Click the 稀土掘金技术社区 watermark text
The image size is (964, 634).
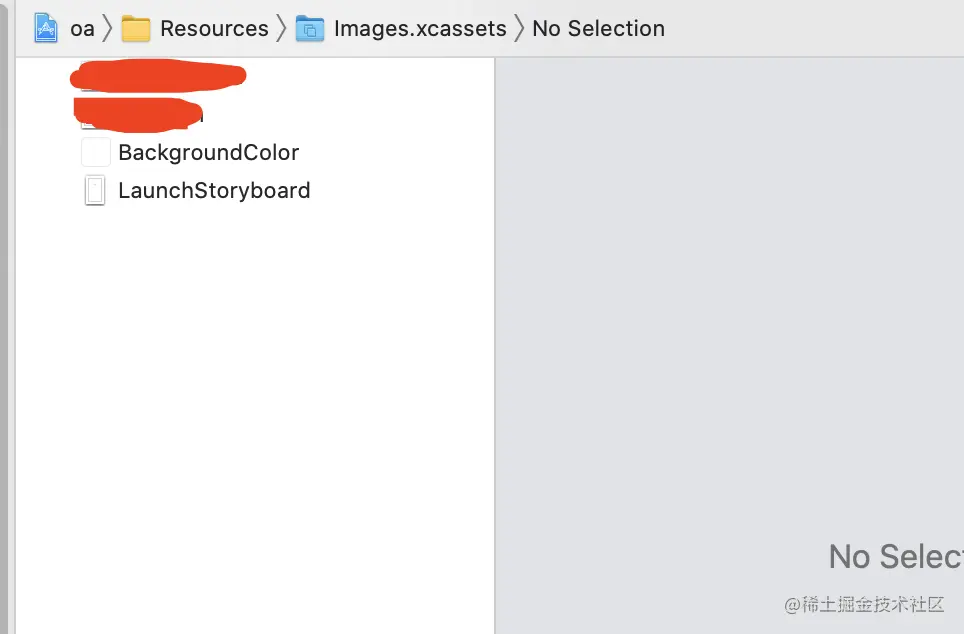pyautogui.click(x=864, y=605)
